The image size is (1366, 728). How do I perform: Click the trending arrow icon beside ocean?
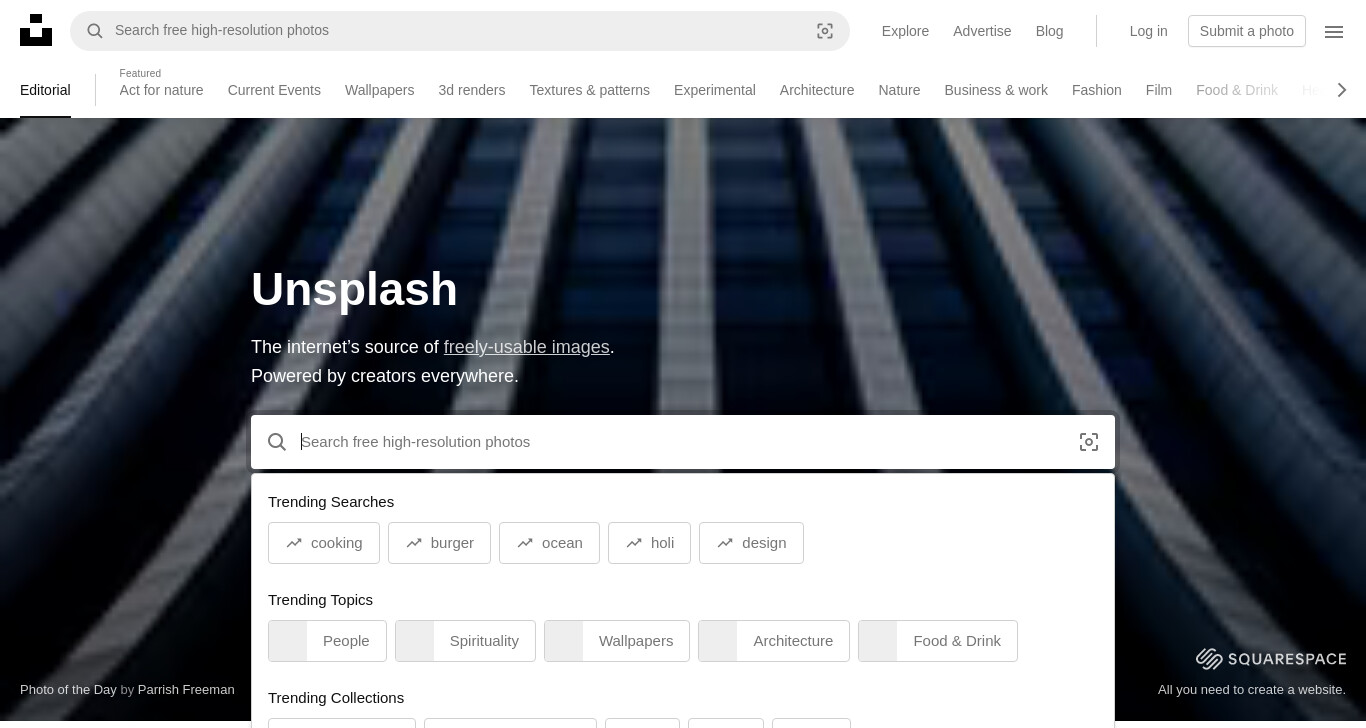click(x=525, y=543)
